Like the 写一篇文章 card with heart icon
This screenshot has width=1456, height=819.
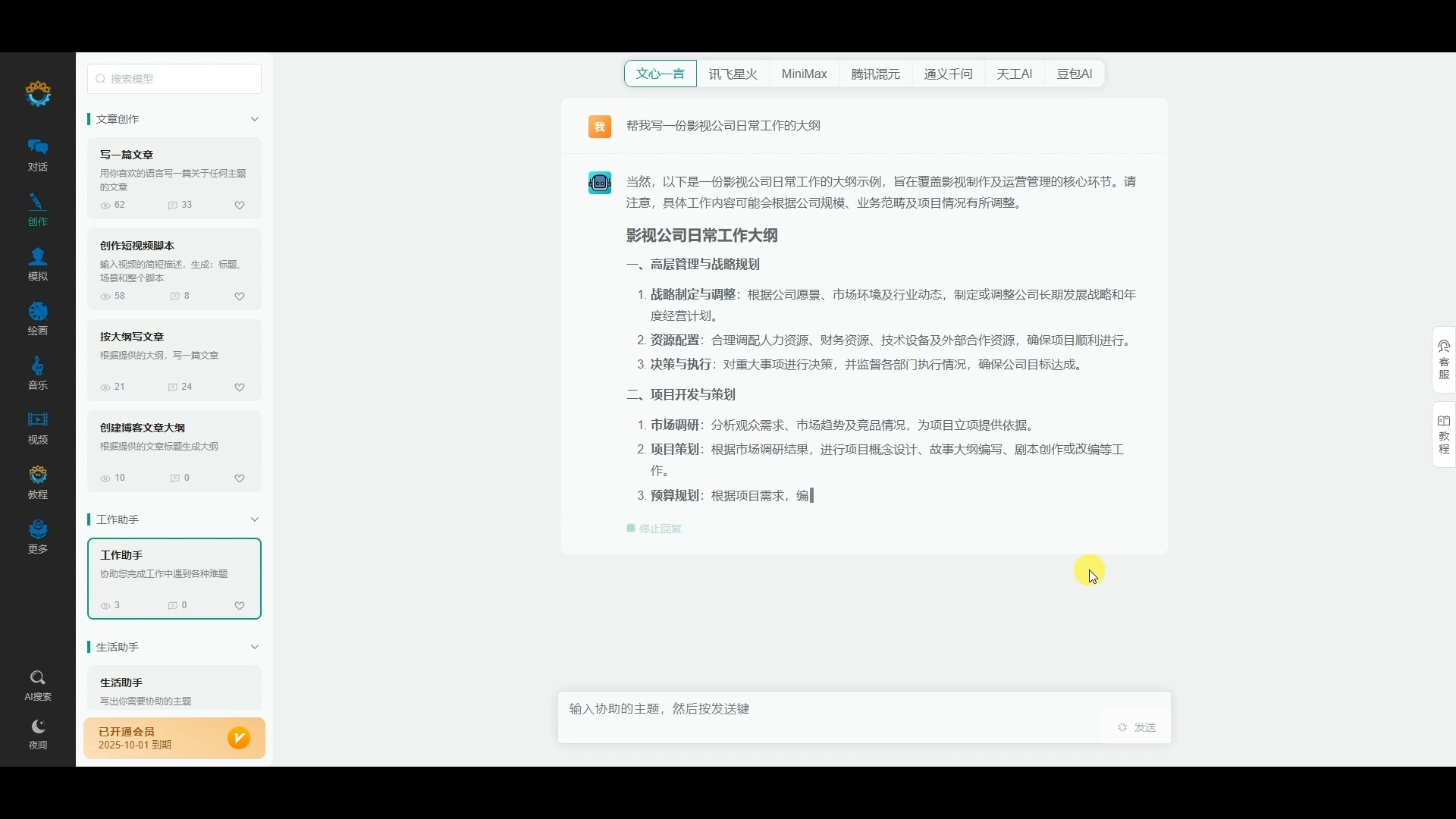[x=240, y=206]
